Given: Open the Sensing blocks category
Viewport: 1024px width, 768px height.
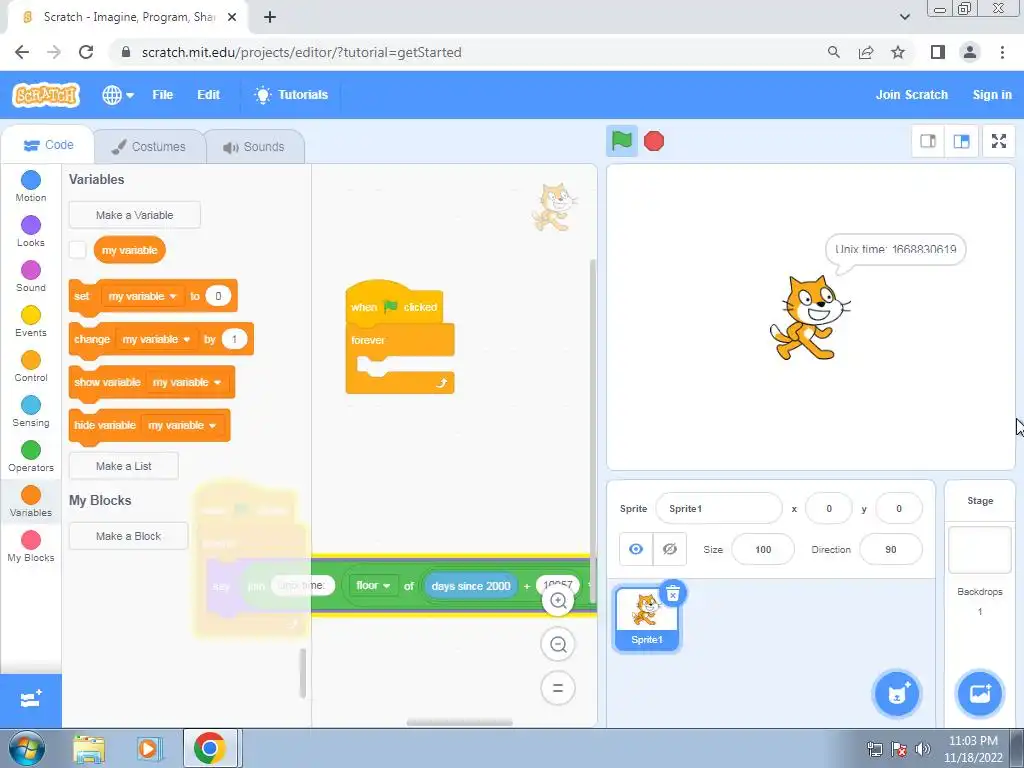Looking at the screenshot, I should (x=31, y=411).
